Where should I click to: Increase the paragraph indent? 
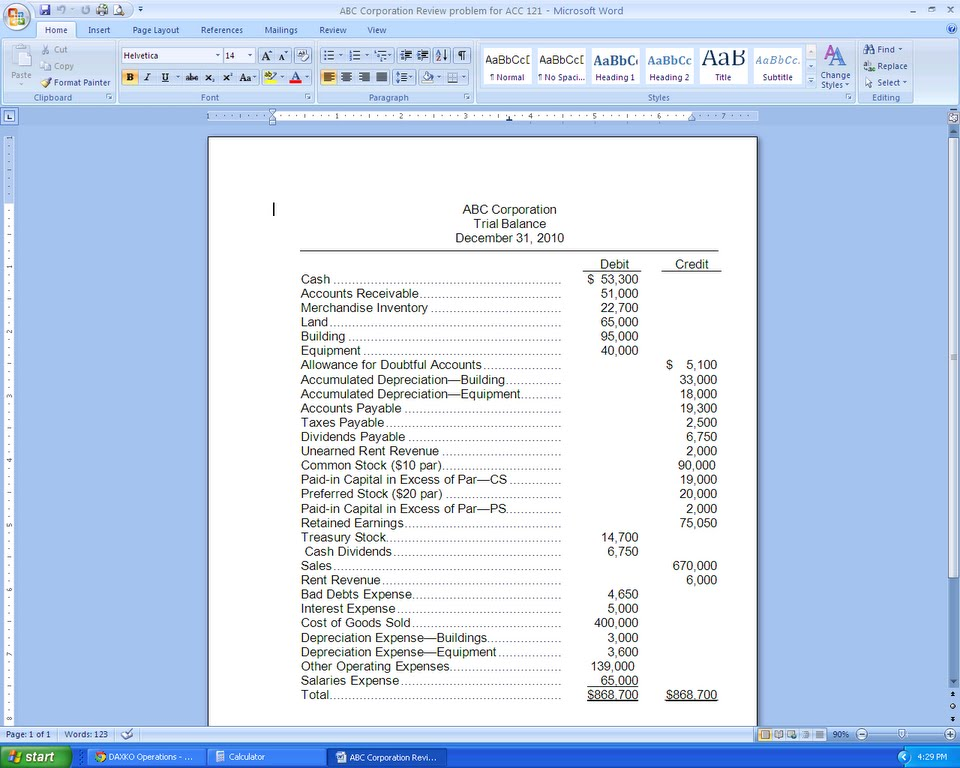pyautogui.click(x=424, y=55)
